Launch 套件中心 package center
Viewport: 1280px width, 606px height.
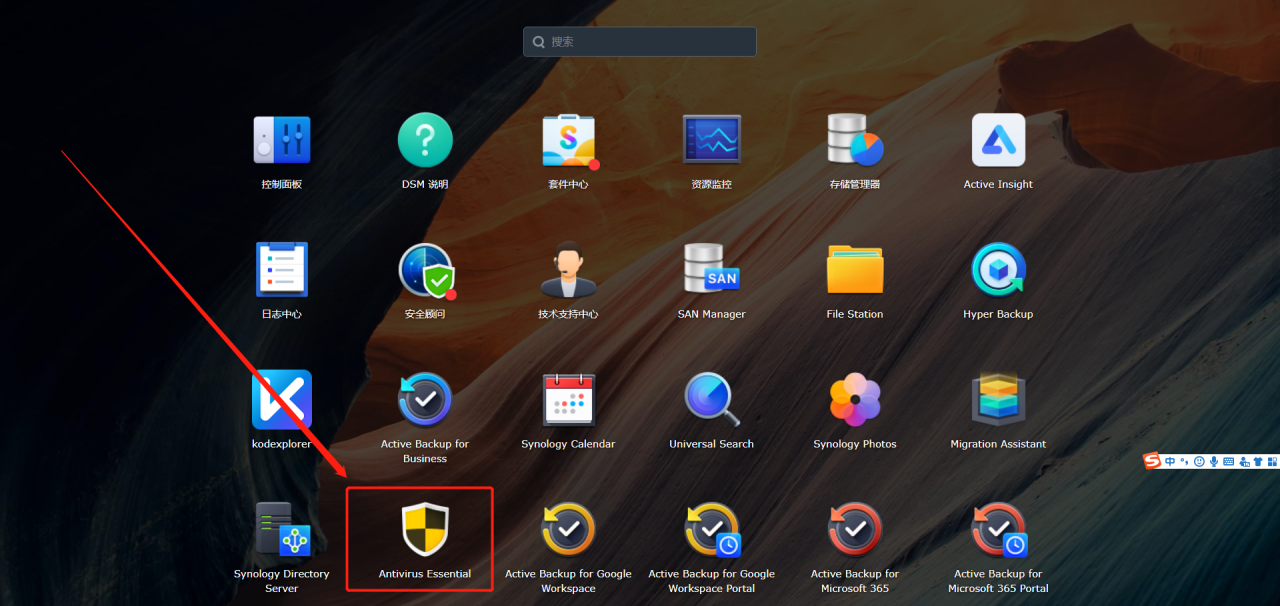[568, 140]
